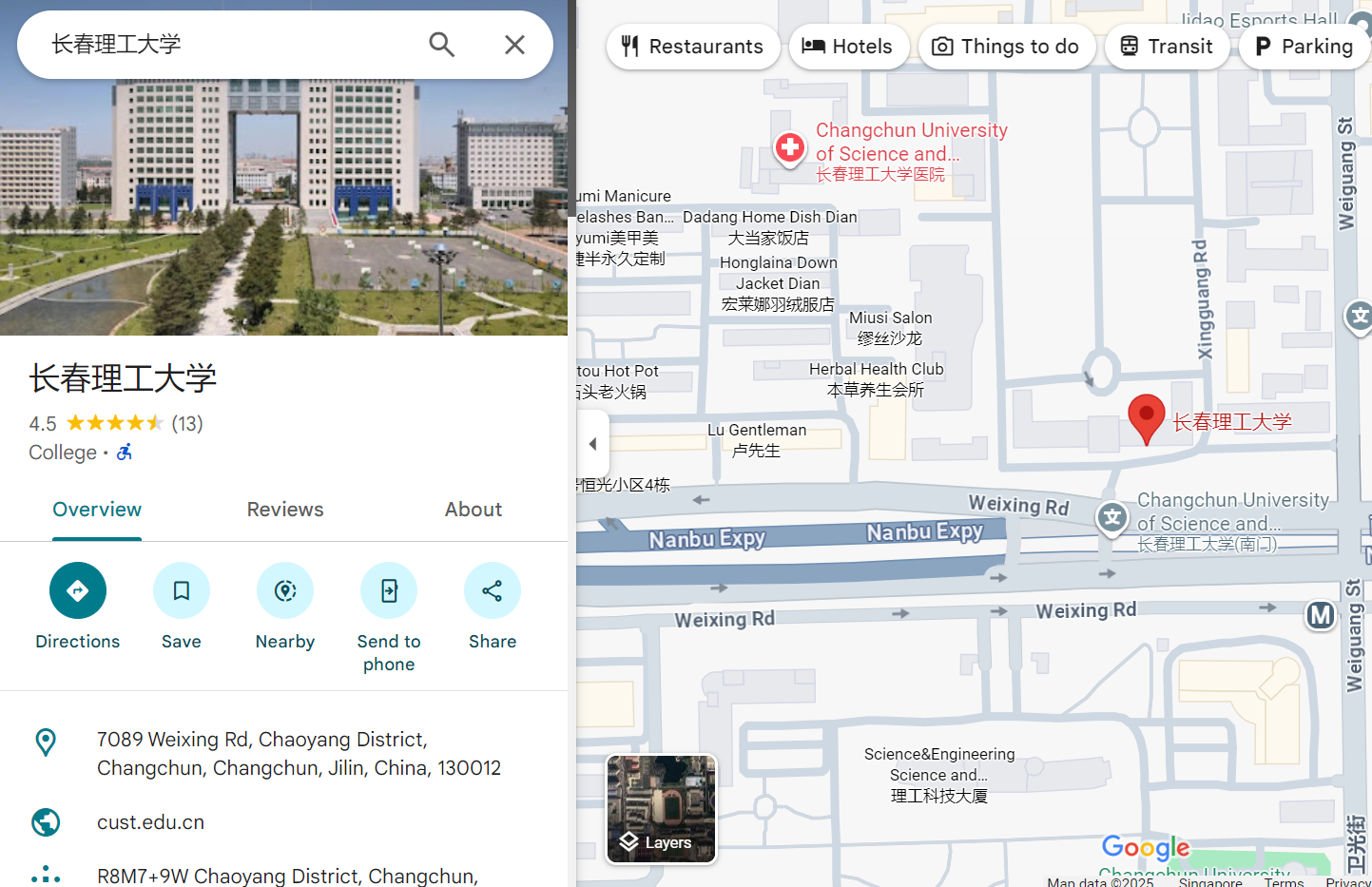Image resolution: width=1372 pixels, height=887 pixels.
Task: Click Honglaina Down Jacket Dian label
Action: 779,283
